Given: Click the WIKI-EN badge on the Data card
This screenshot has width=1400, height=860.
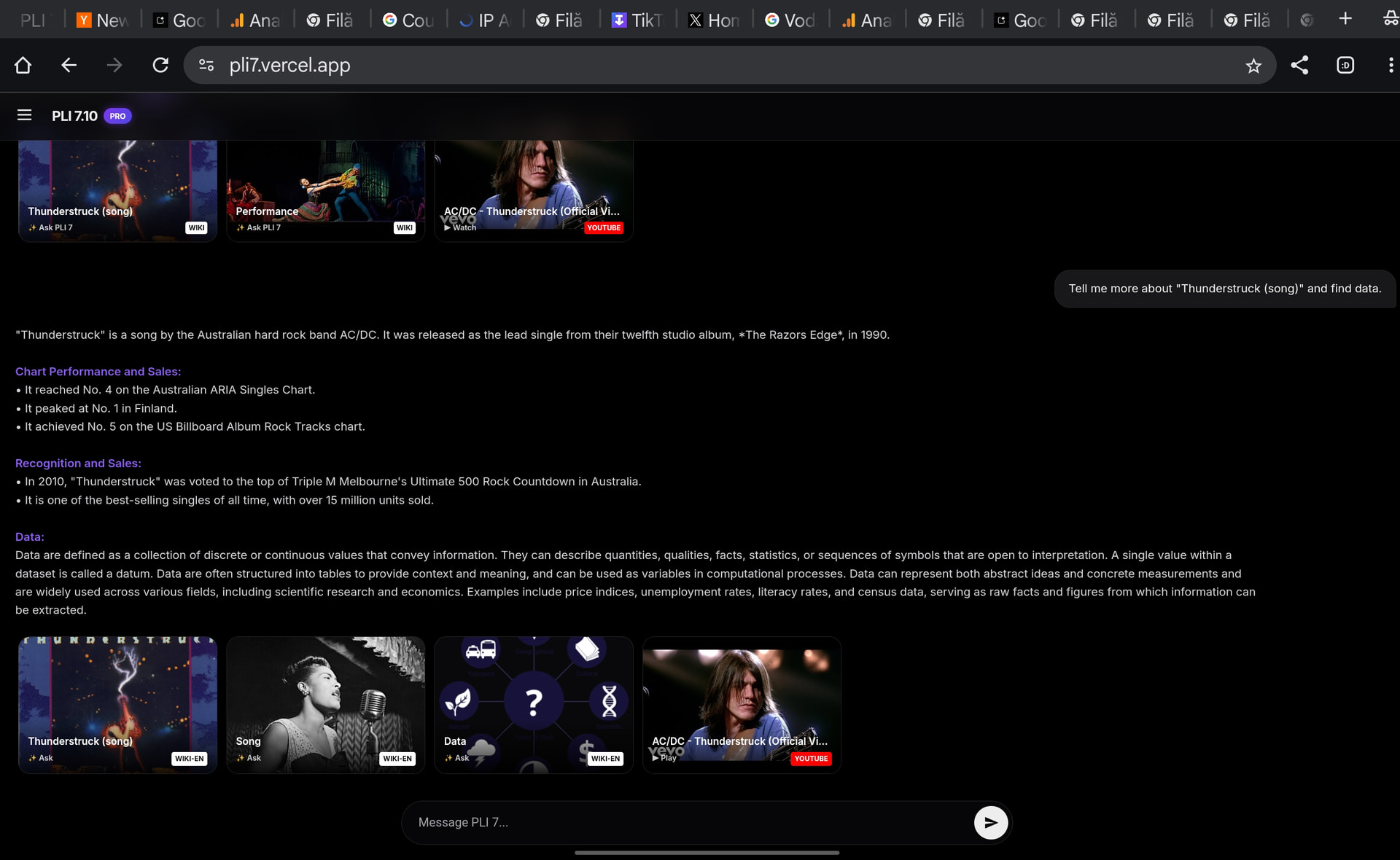Looking at the screenshot, I should pos(606,759).
